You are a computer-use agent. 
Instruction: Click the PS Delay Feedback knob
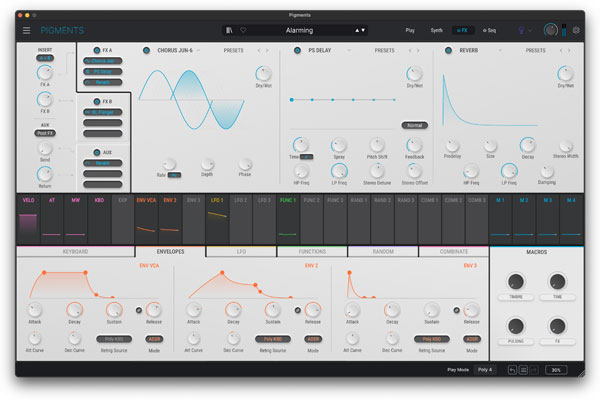pyautogui.click(x=414, y=145)
